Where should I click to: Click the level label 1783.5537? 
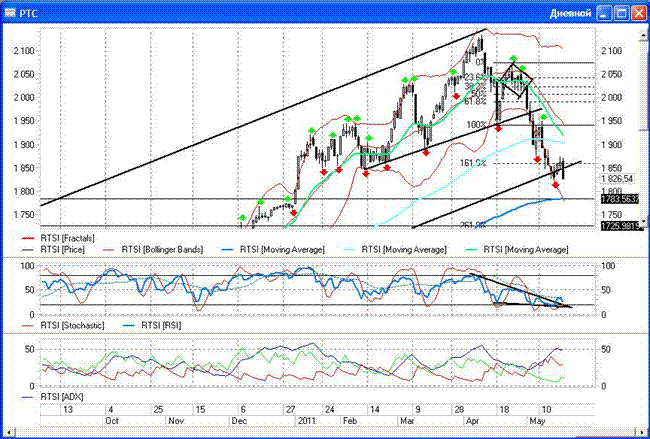(620, 200)
